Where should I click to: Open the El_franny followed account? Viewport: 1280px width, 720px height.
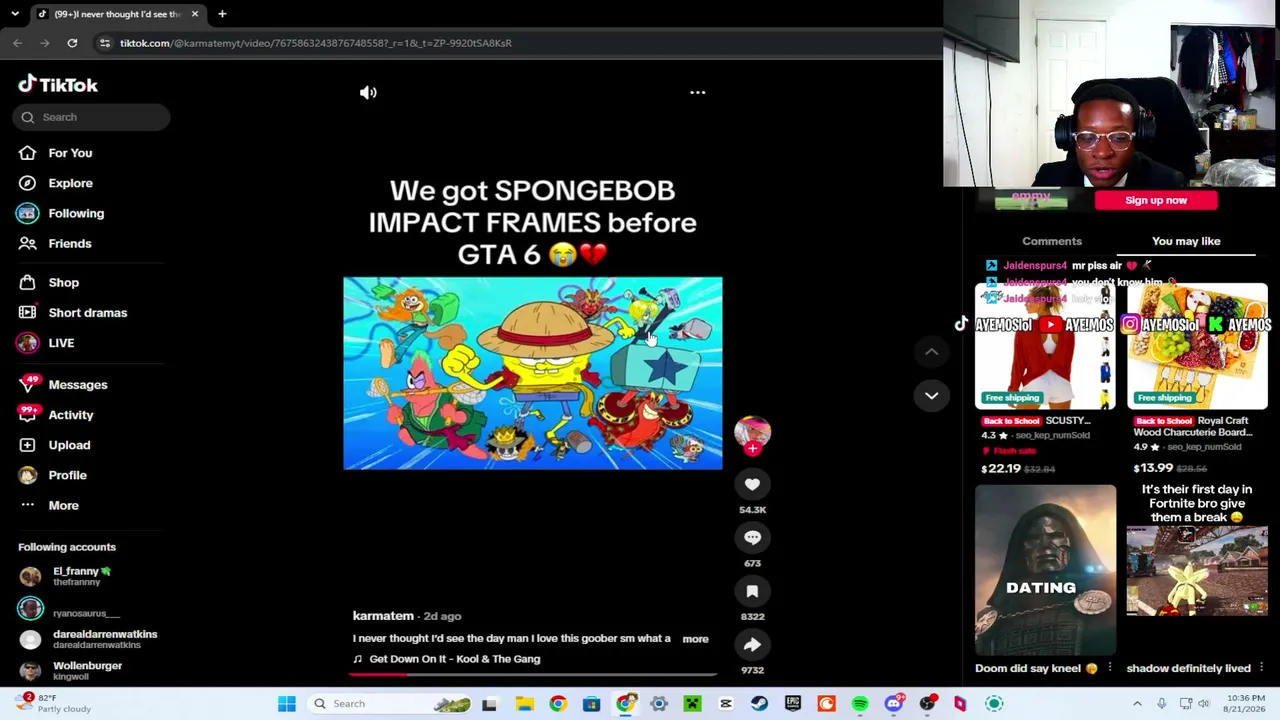tap(82, 576)
